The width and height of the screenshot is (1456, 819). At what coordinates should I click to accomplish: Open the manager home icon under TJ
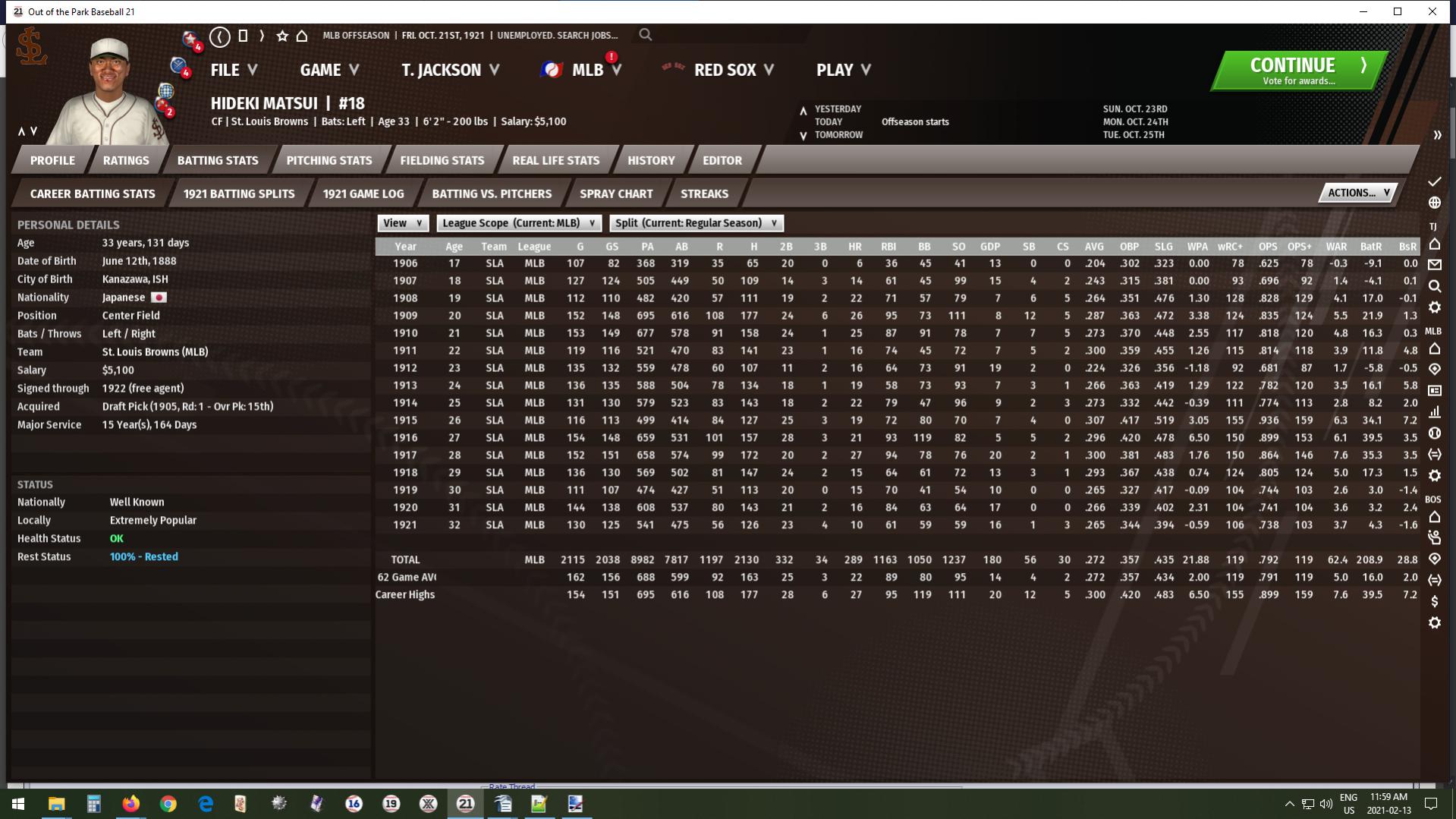pos(1434,244)
